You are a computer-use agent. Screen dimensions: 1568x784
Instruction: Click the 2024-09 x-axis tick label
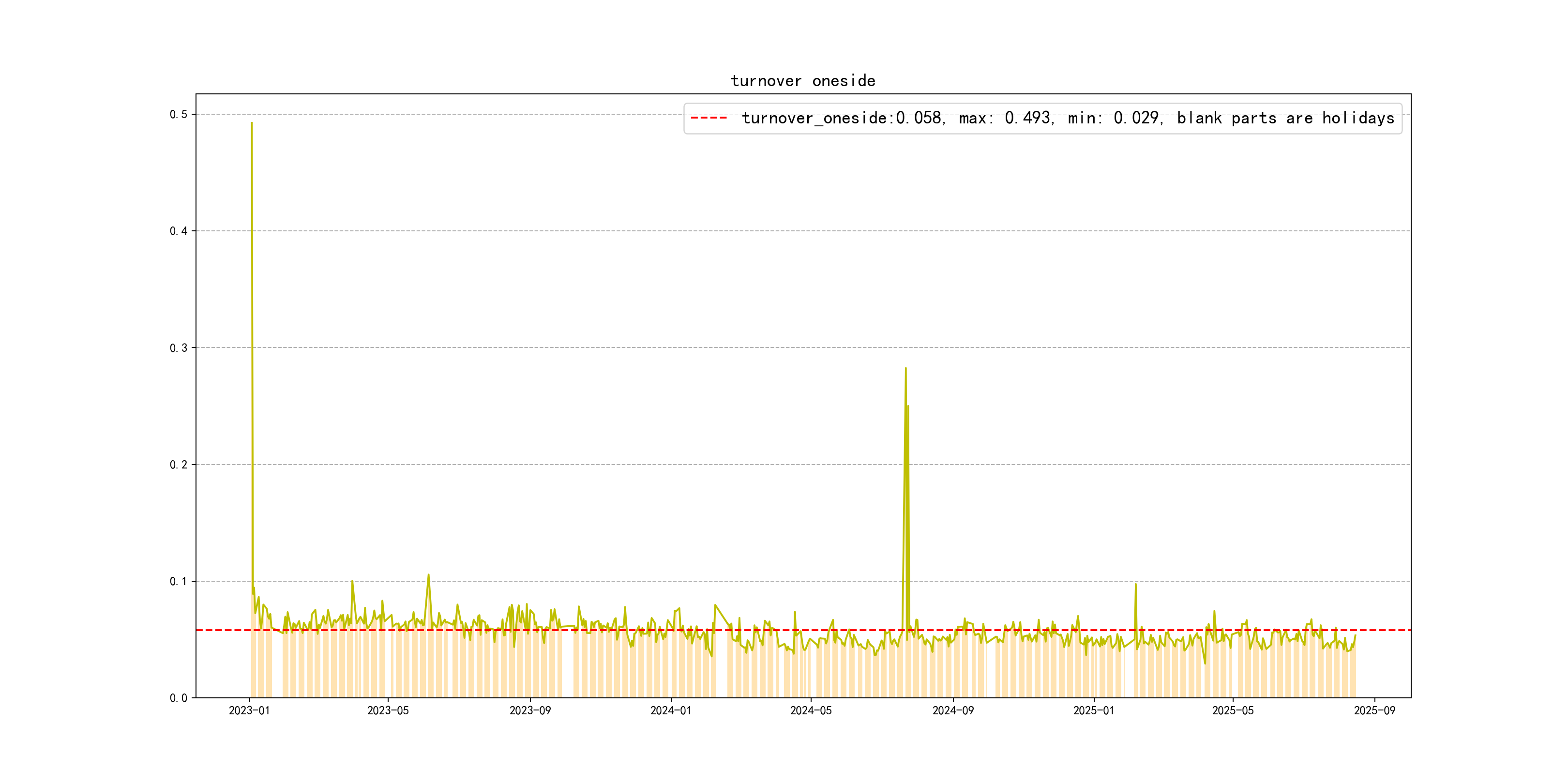pos(952,711)
